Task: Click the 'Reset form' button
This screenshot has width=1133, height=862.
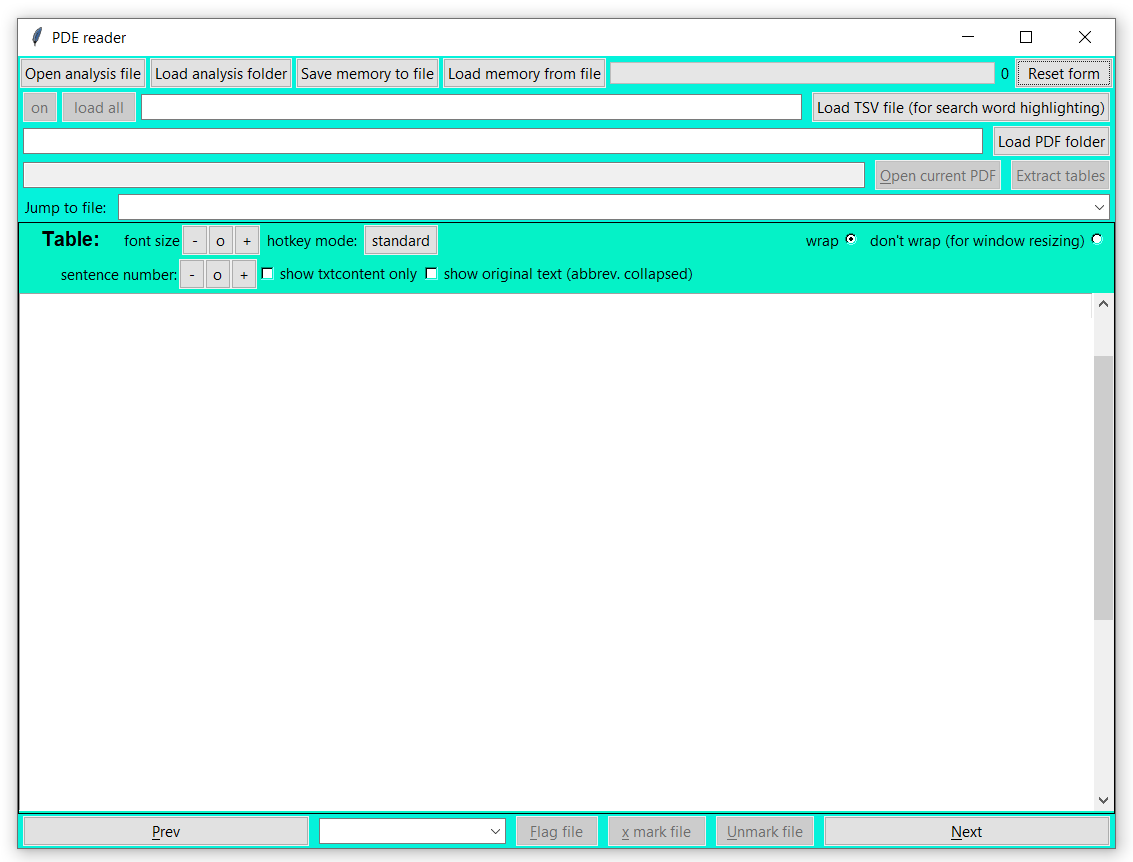Action: [1063, 74]
